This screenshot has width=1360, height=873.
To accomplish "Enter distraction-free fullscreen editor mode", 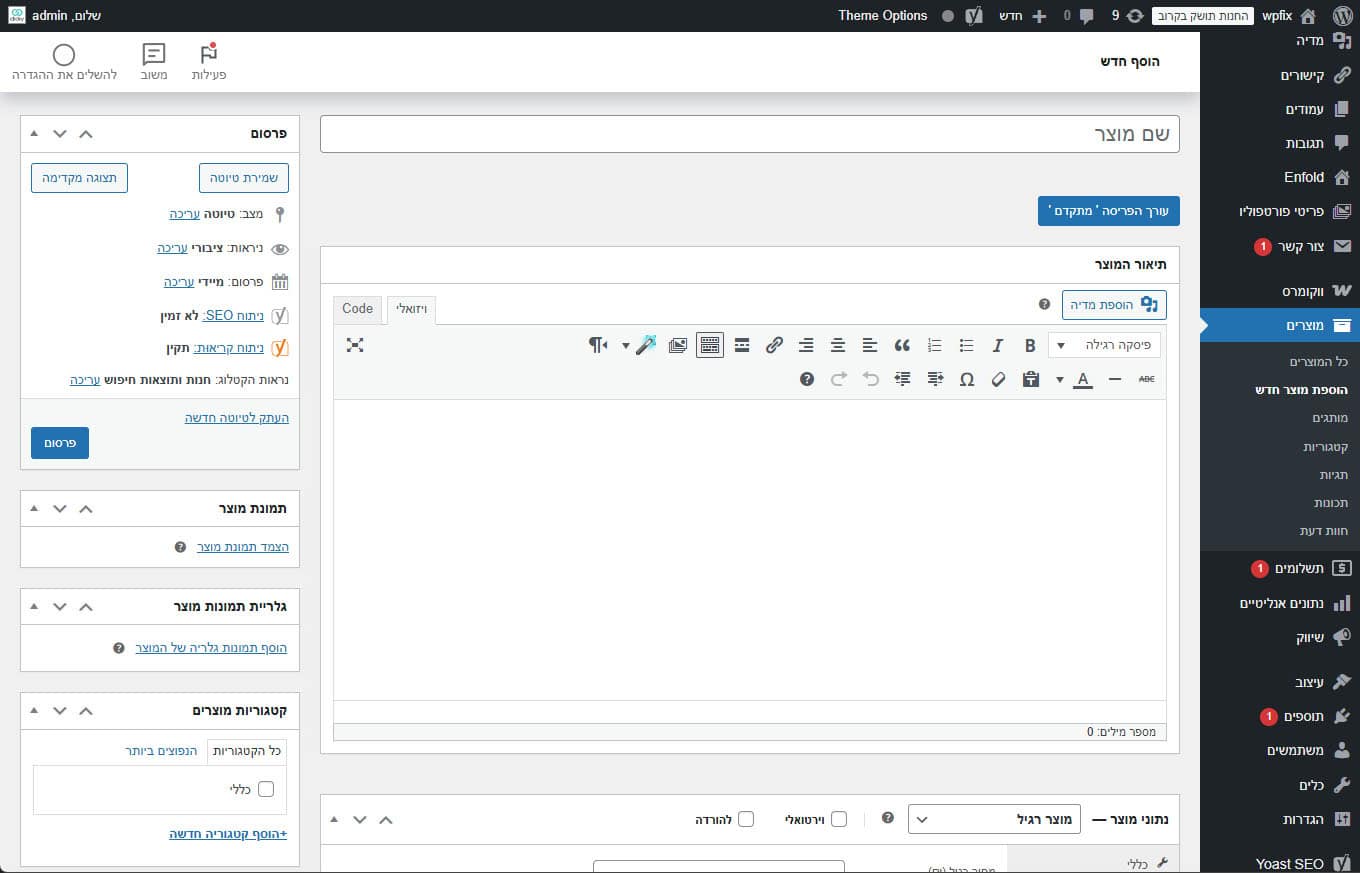I will click(x=355, y=345).
